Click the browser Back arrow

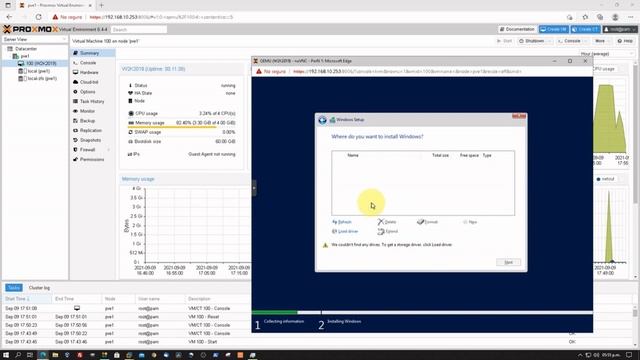click(9, 17)
